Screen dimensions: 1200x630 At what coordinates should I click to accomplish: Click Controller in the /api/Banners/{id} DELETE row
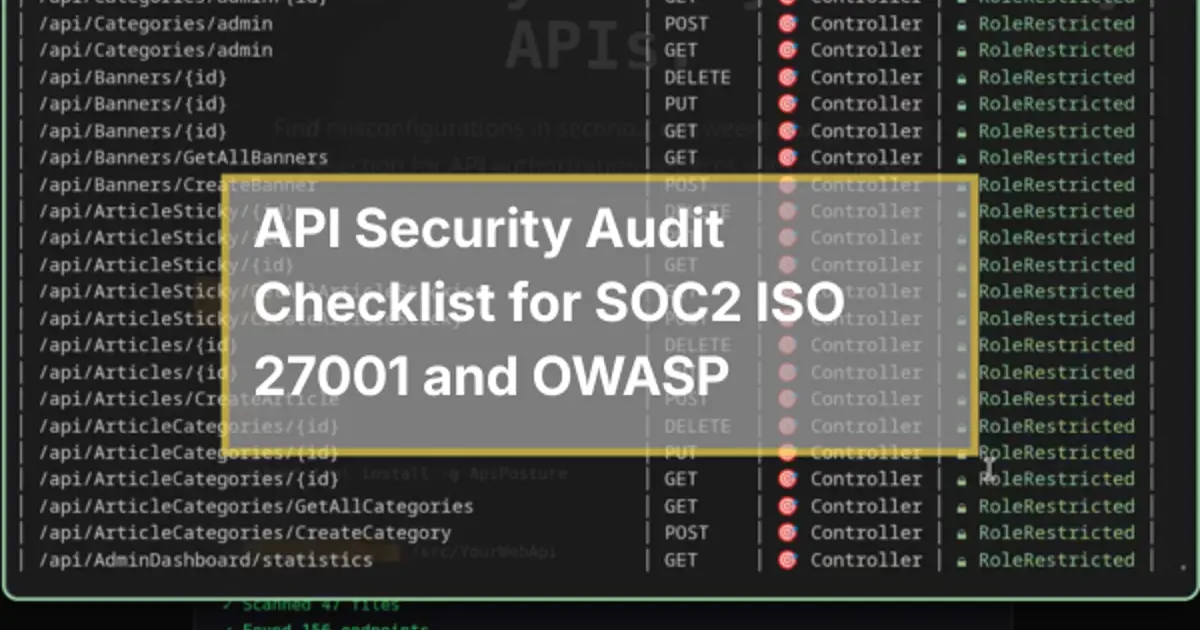point(866,77)
